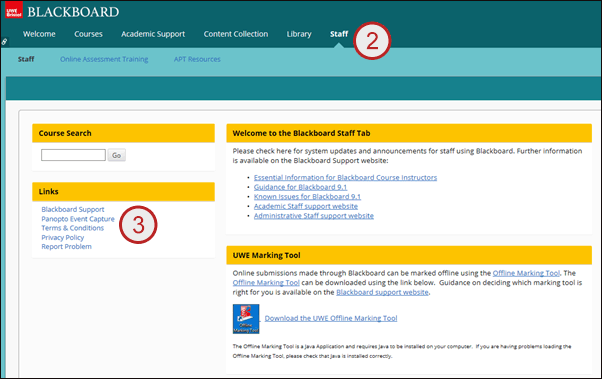The image size is (602, 379).
Task: Open Administrative Staff support website link
Action: coord(314,216)
